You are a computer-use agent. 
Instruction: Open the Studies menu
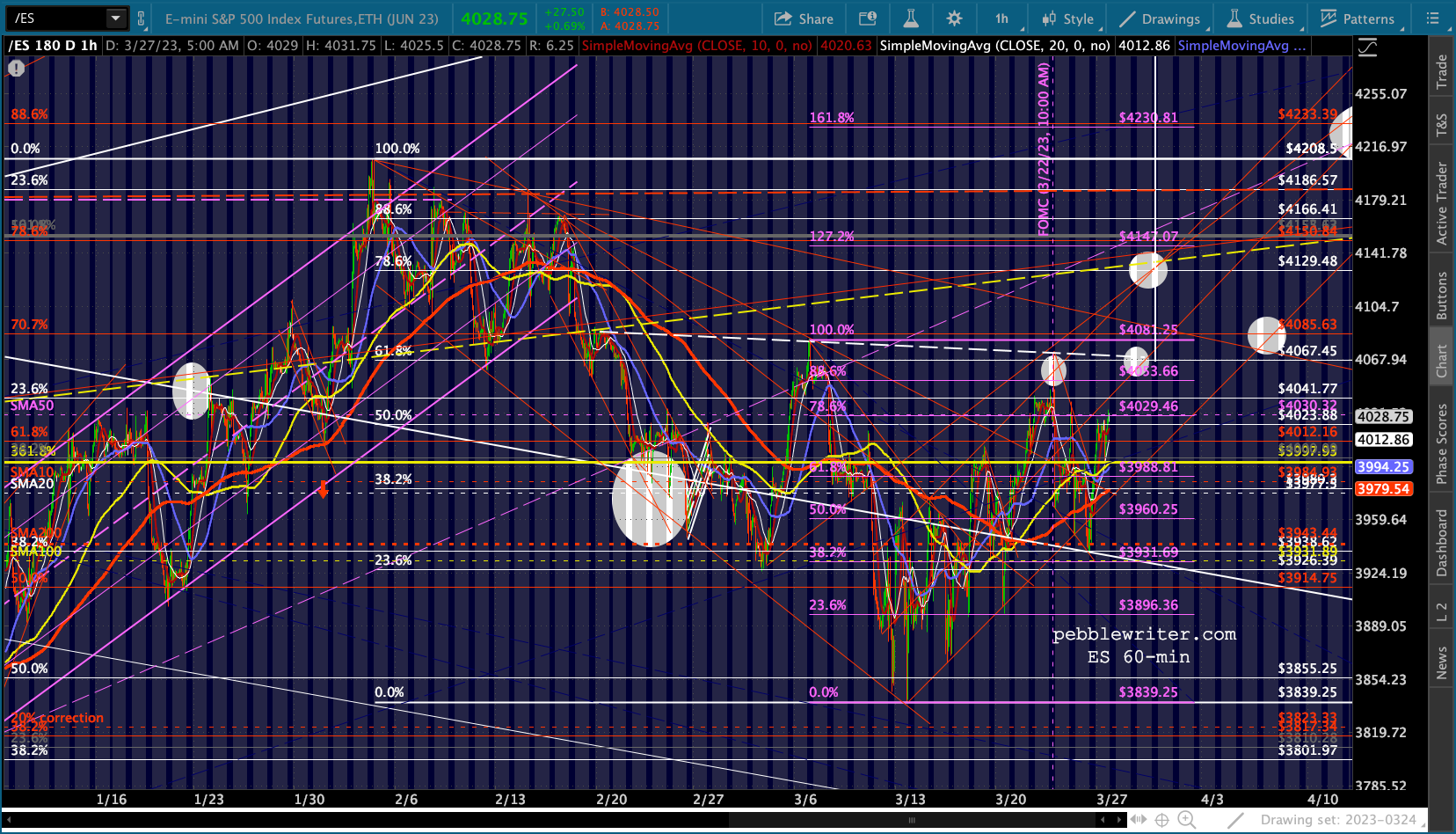pos(1261,18)
